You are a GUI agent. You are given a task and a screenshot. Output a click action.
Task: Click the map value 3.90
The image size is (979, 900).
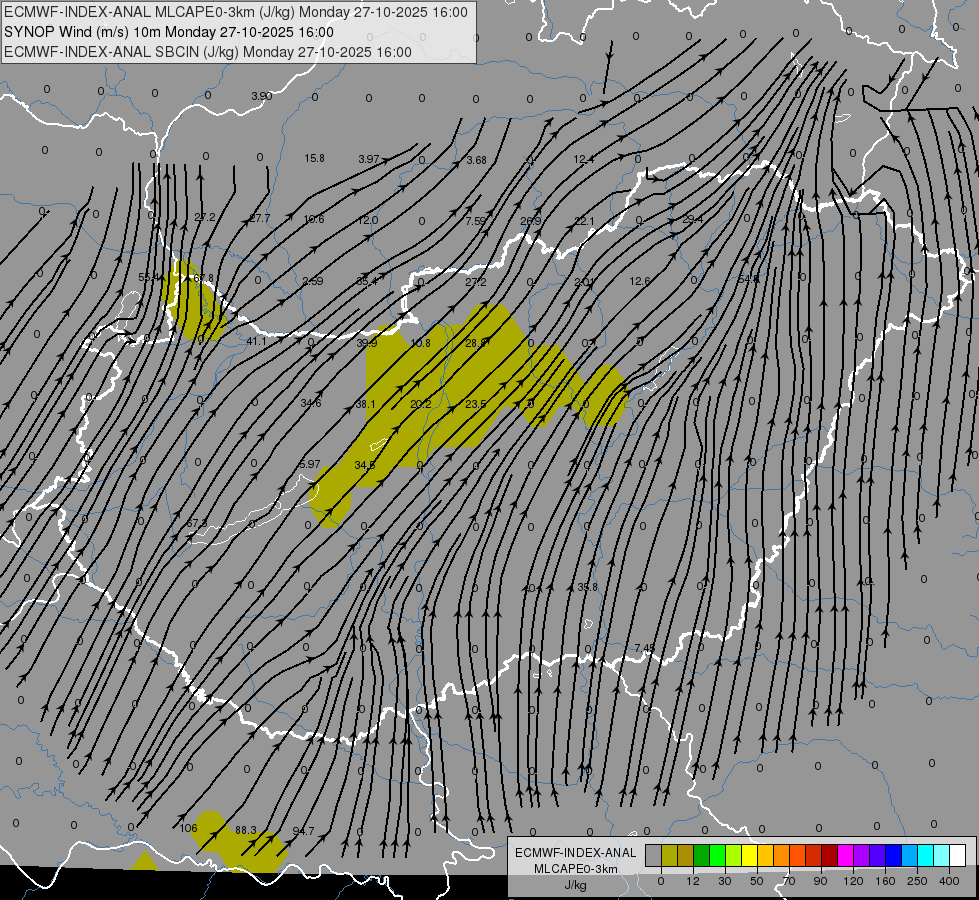click(x=262, y=96)
